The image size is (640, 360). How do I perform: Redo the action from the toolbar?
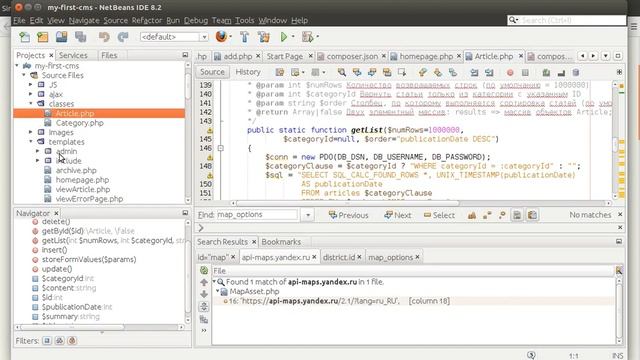pyautogui.click(x=123, y=37)
